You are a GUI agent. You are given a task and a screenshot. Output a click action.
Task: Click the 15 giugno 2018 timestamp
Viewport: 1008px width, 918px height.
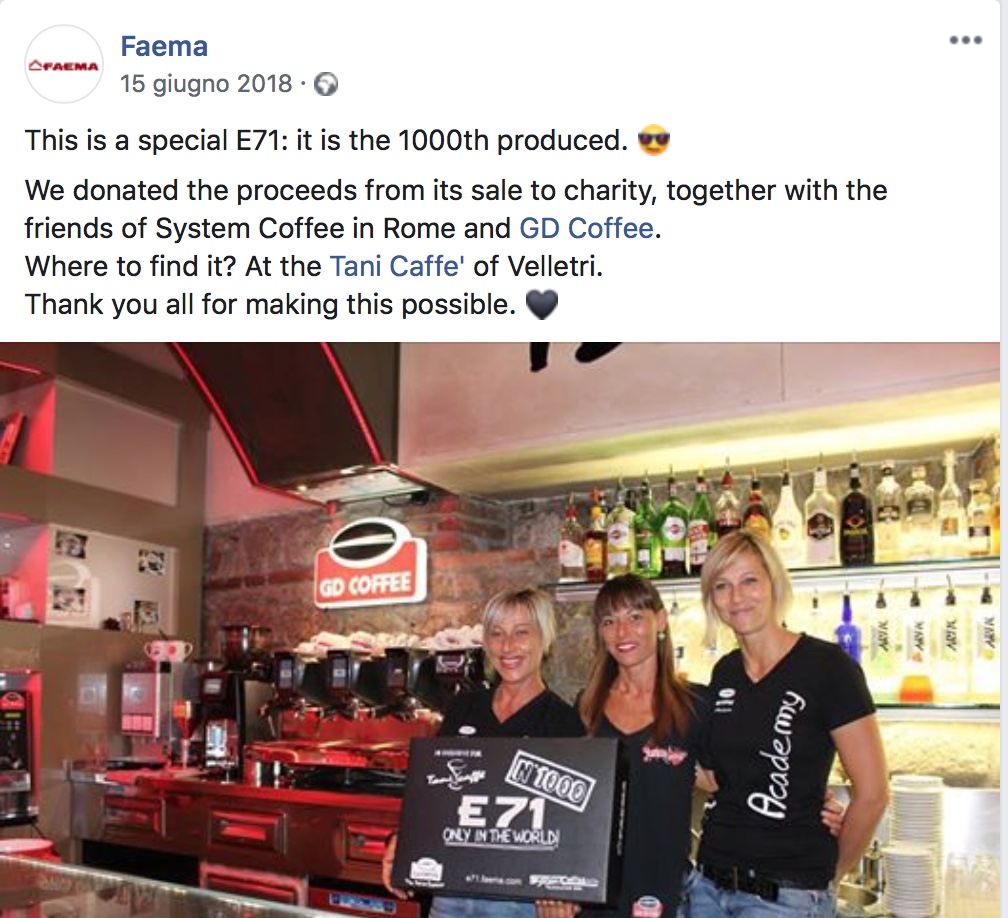(x=206, y=84)
